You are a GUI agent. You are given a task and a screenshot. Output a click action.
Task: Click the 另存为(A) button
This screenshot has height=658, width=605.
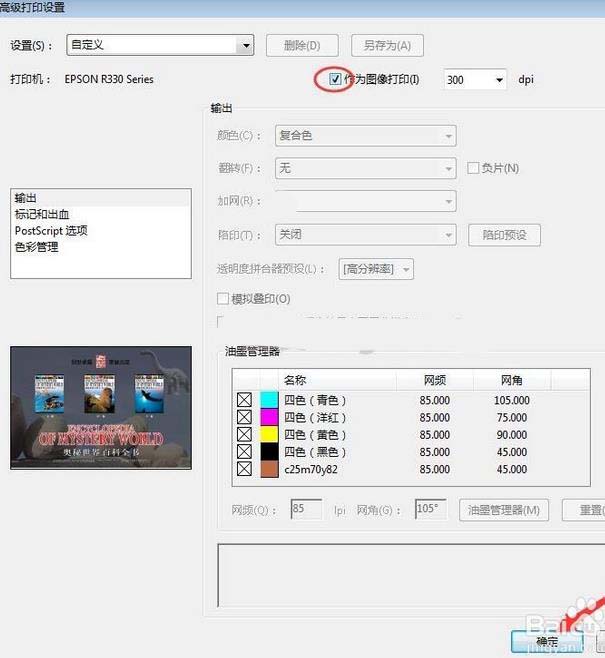387,45
